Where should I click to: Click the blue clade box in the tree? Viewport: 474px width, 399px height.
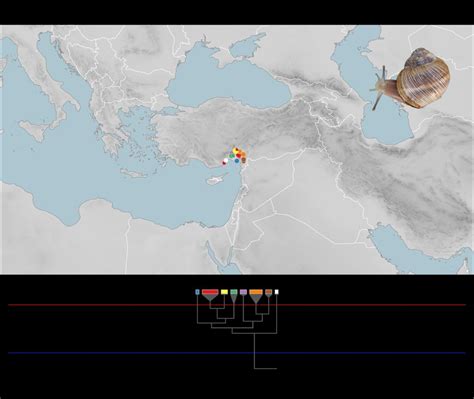coord(197,292)
